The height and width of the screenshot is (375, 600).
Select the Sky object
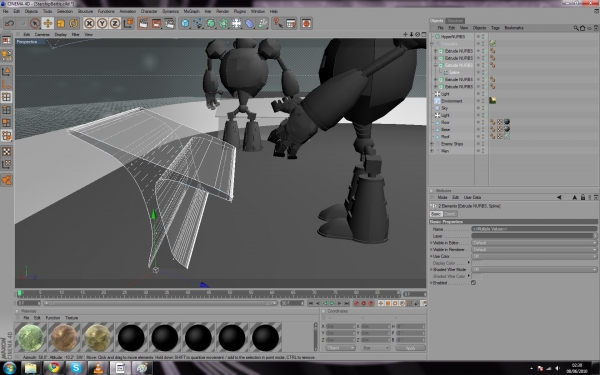(x=444, y=108)
